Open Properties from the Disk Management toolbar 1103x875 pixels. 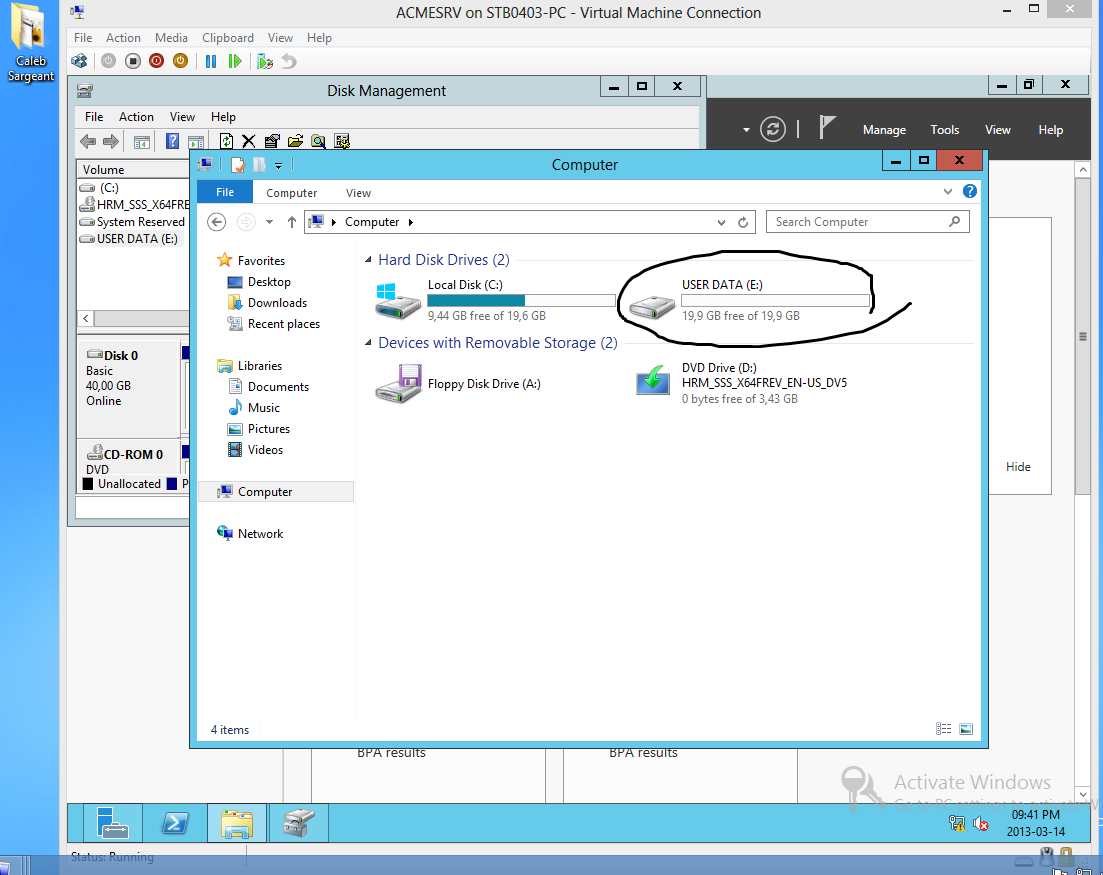pyautogui.click(x=272, y=141)
